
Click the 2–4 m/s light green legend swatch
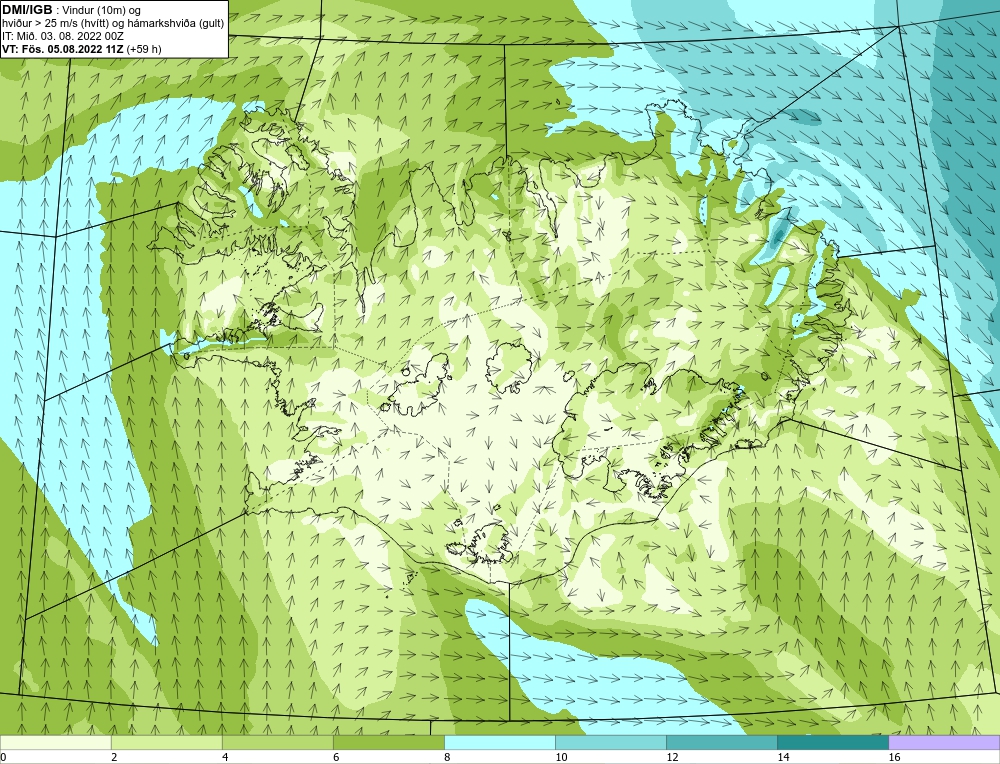[166, 742]
